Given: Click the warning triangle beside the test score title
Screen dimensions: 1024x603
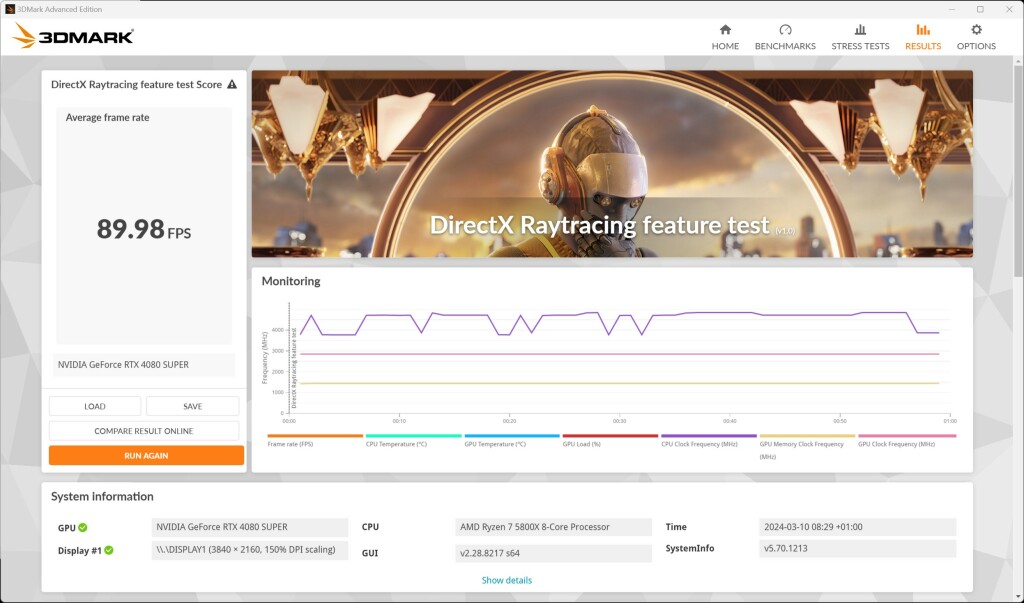Looking at the screenshot, I should click(x=232, y=85).
